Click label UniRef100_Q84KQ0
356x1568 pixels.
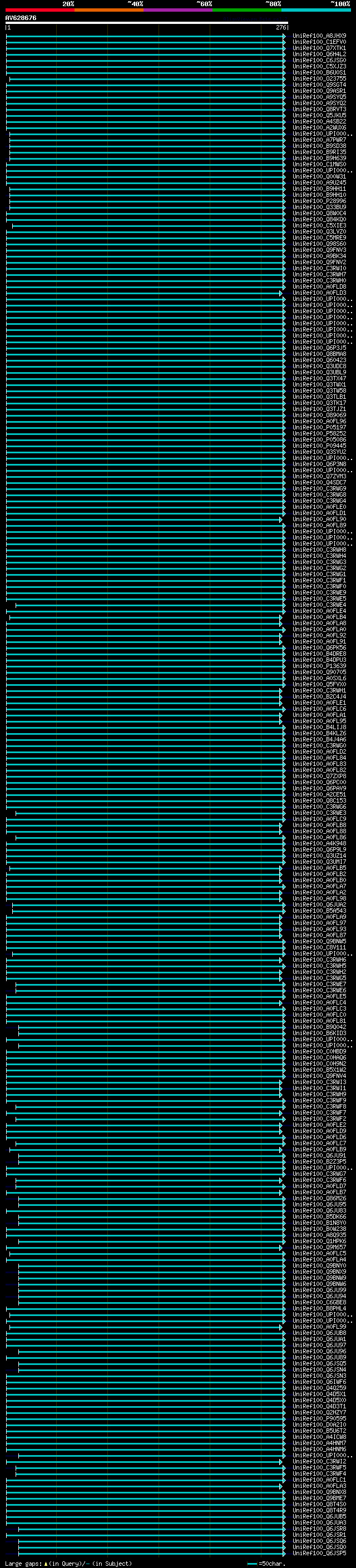[319, 219]
